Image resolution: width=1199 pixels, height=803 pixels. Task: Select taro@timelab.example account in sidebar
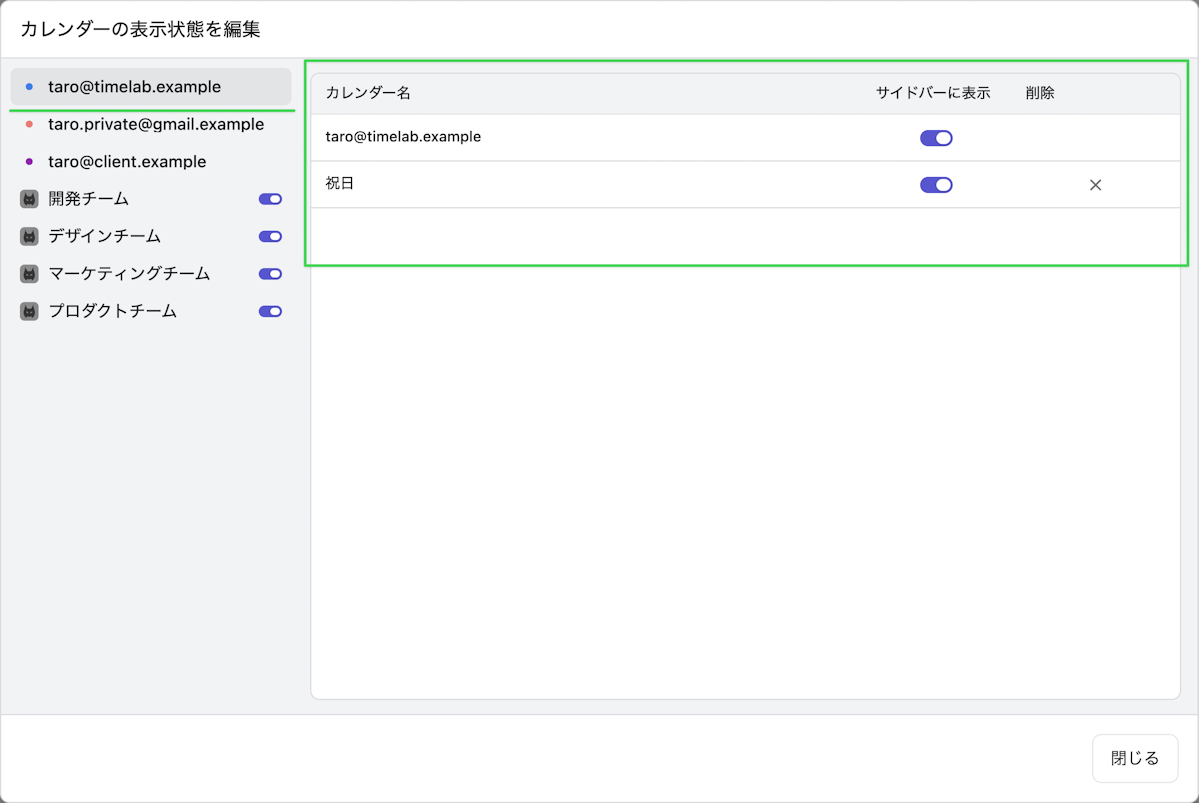(x=151, y=86)
